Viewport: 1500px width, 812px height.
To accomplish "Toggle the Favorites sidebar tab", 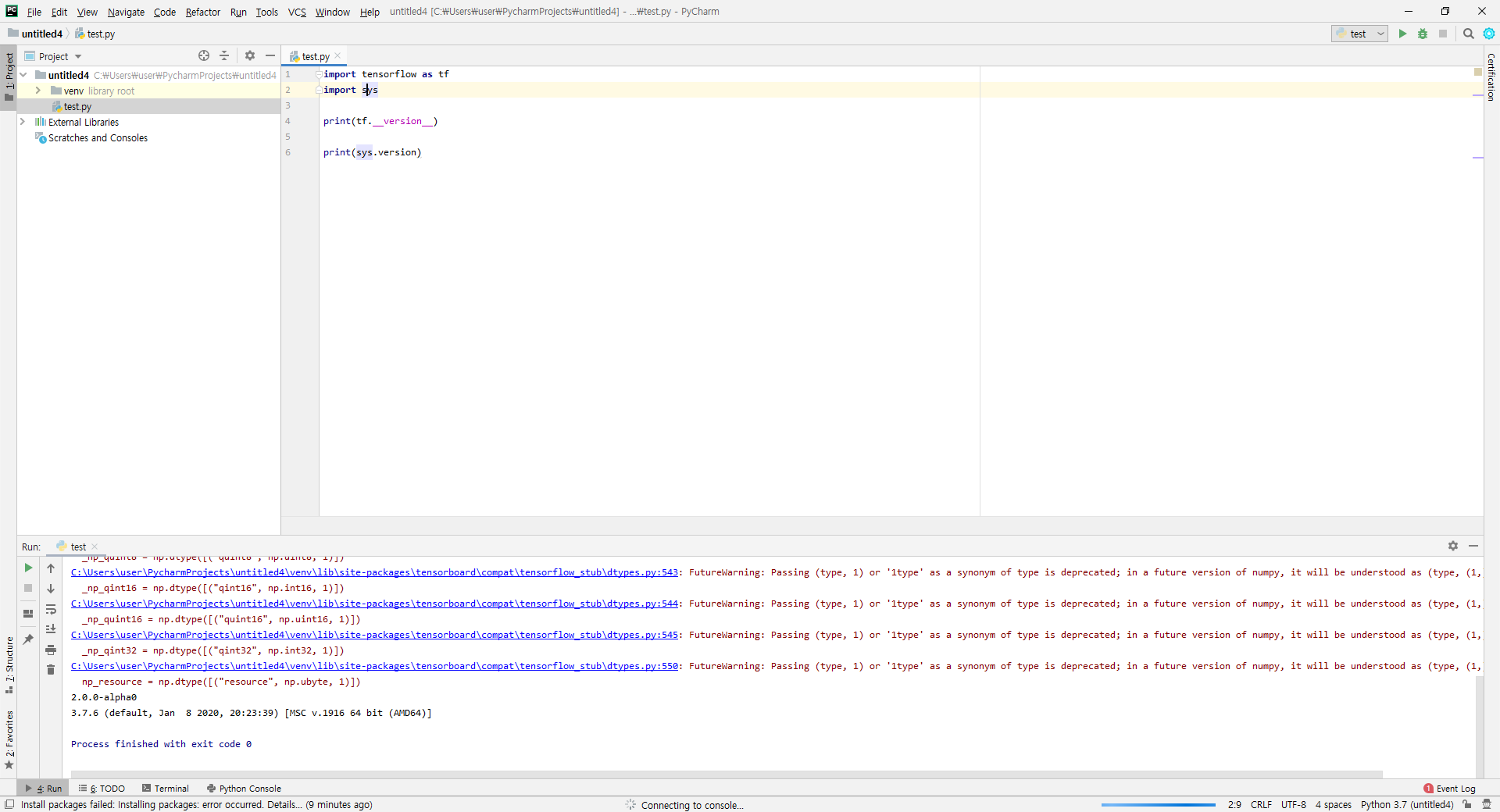I will [x=9, y=739].
